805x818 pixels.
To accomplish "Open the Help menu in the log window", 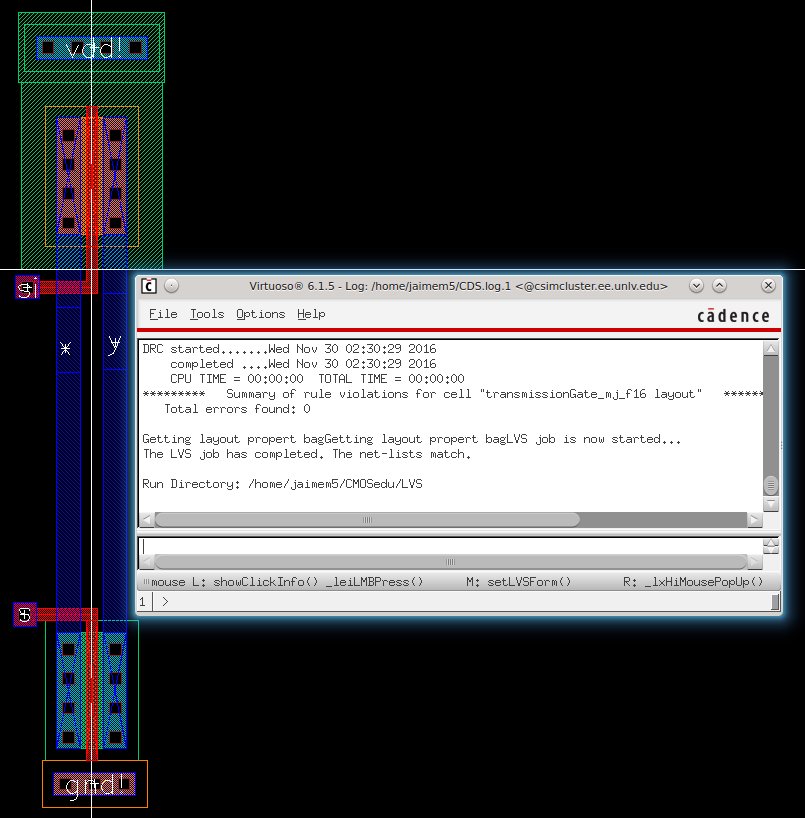I will pyautogui.click(x=311, y=314).
